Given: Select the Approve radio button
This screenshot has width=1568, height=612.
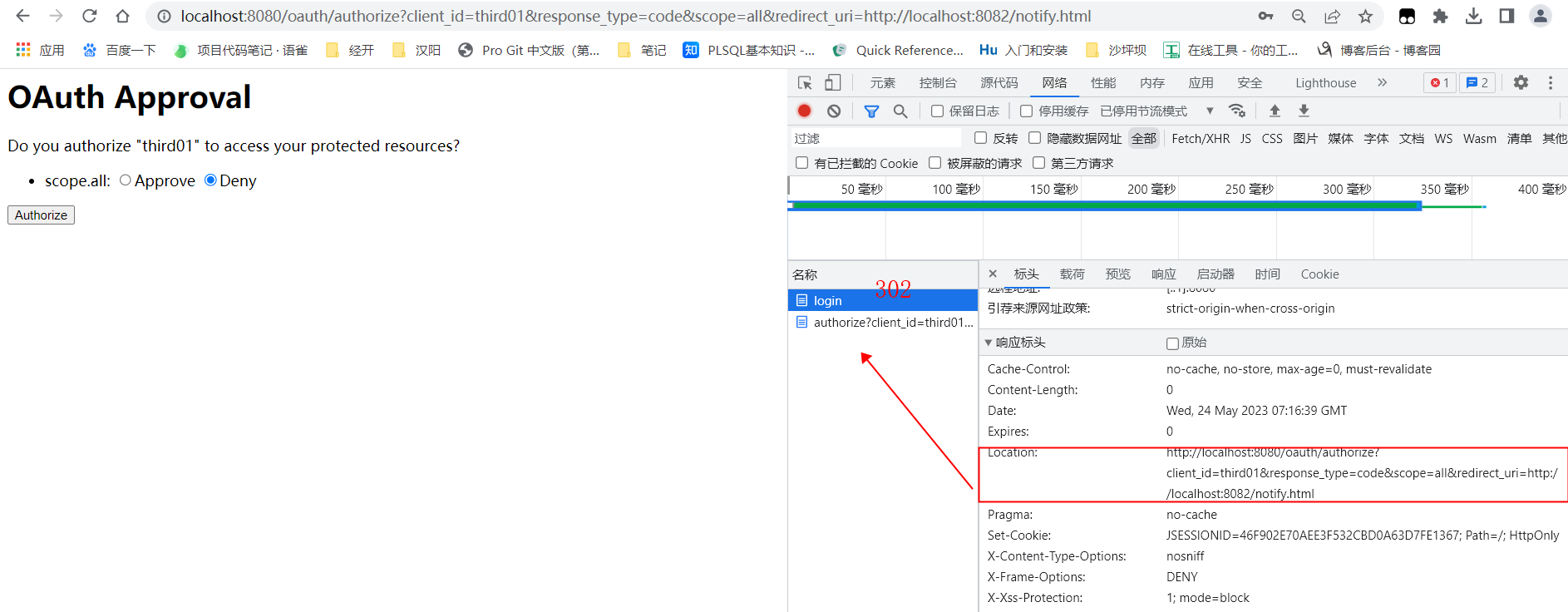Looking at the screenshot, I should (125, 180).
